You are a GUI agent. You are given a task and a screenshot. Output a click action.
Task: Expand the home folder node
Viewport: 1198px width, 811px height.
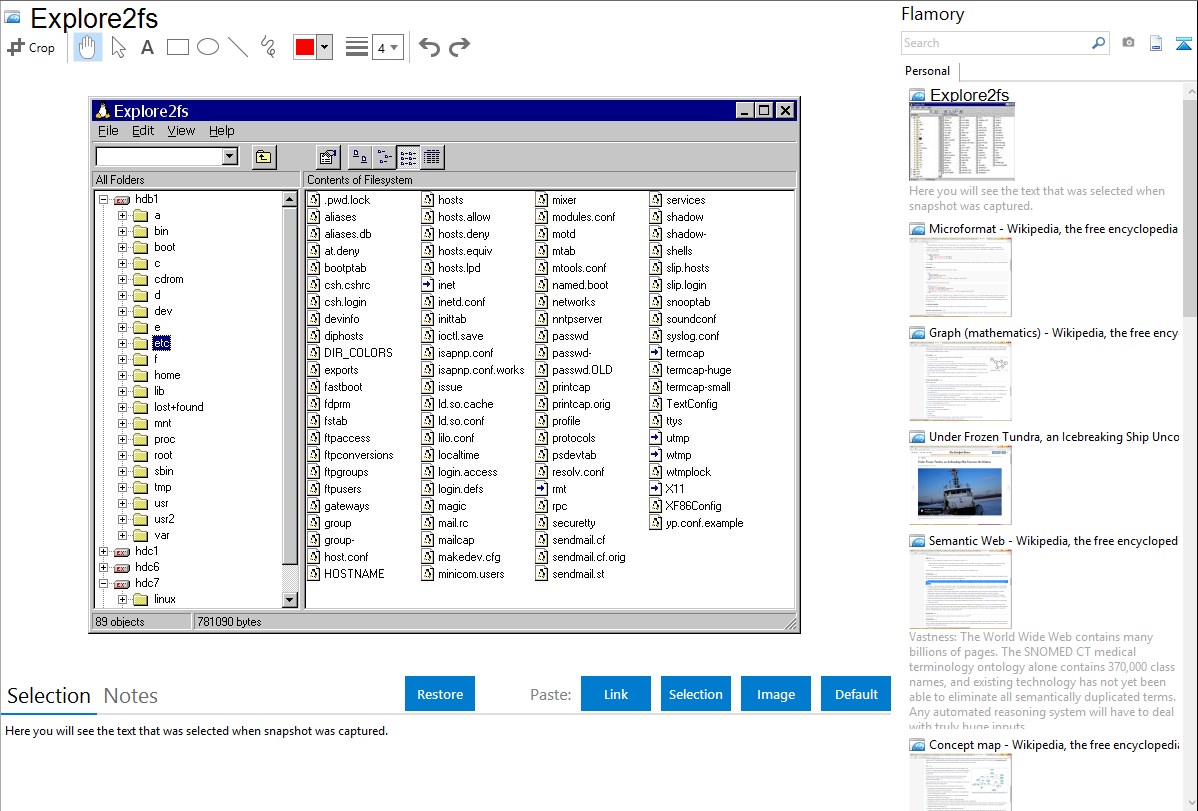point(122,375)
